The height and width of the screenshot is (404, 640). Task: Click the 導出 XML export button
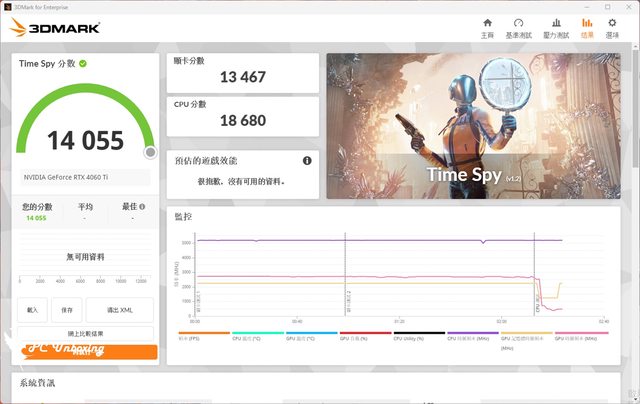point(119,310)
